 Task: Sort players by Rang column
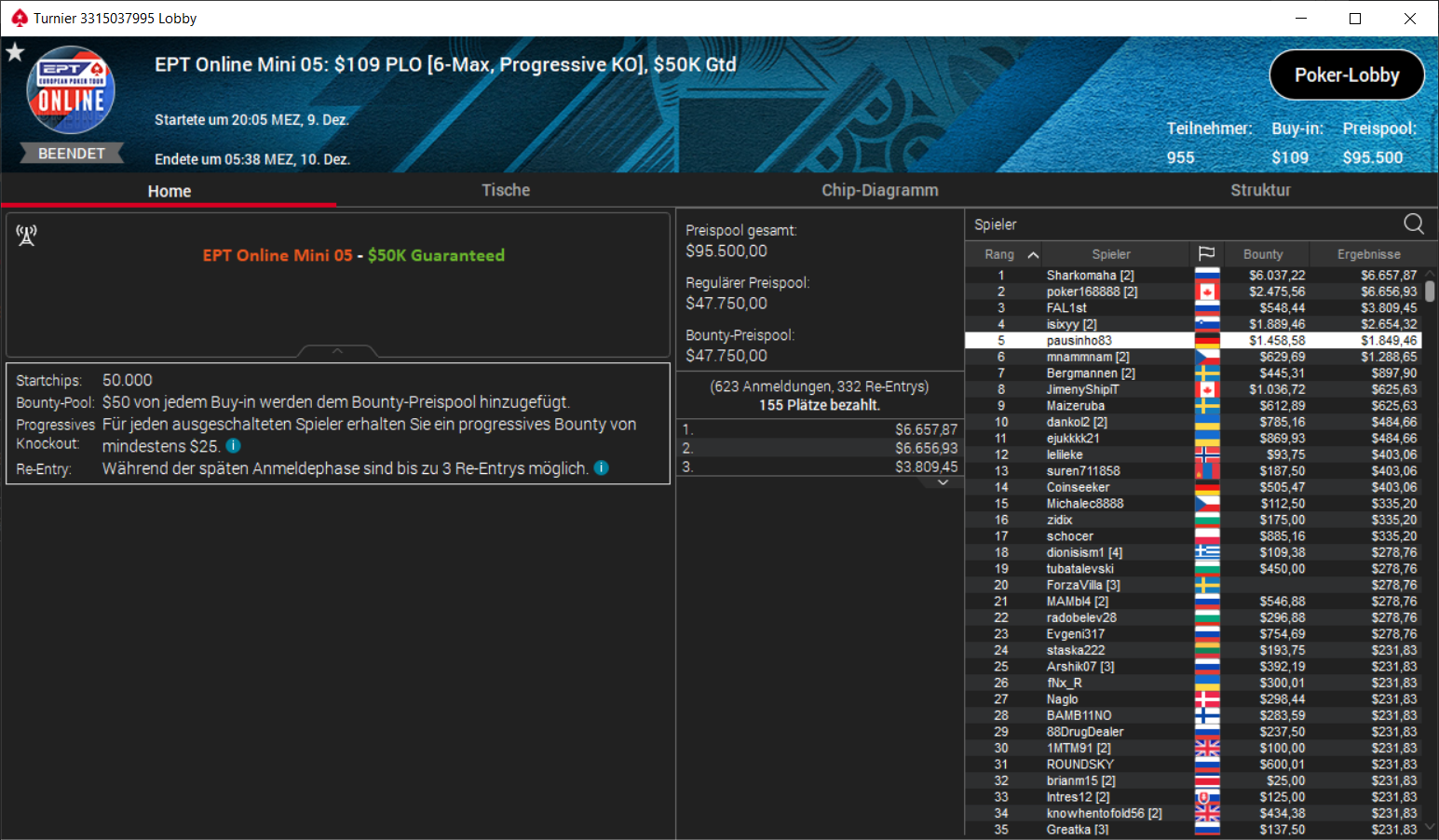pos(1003,254)
